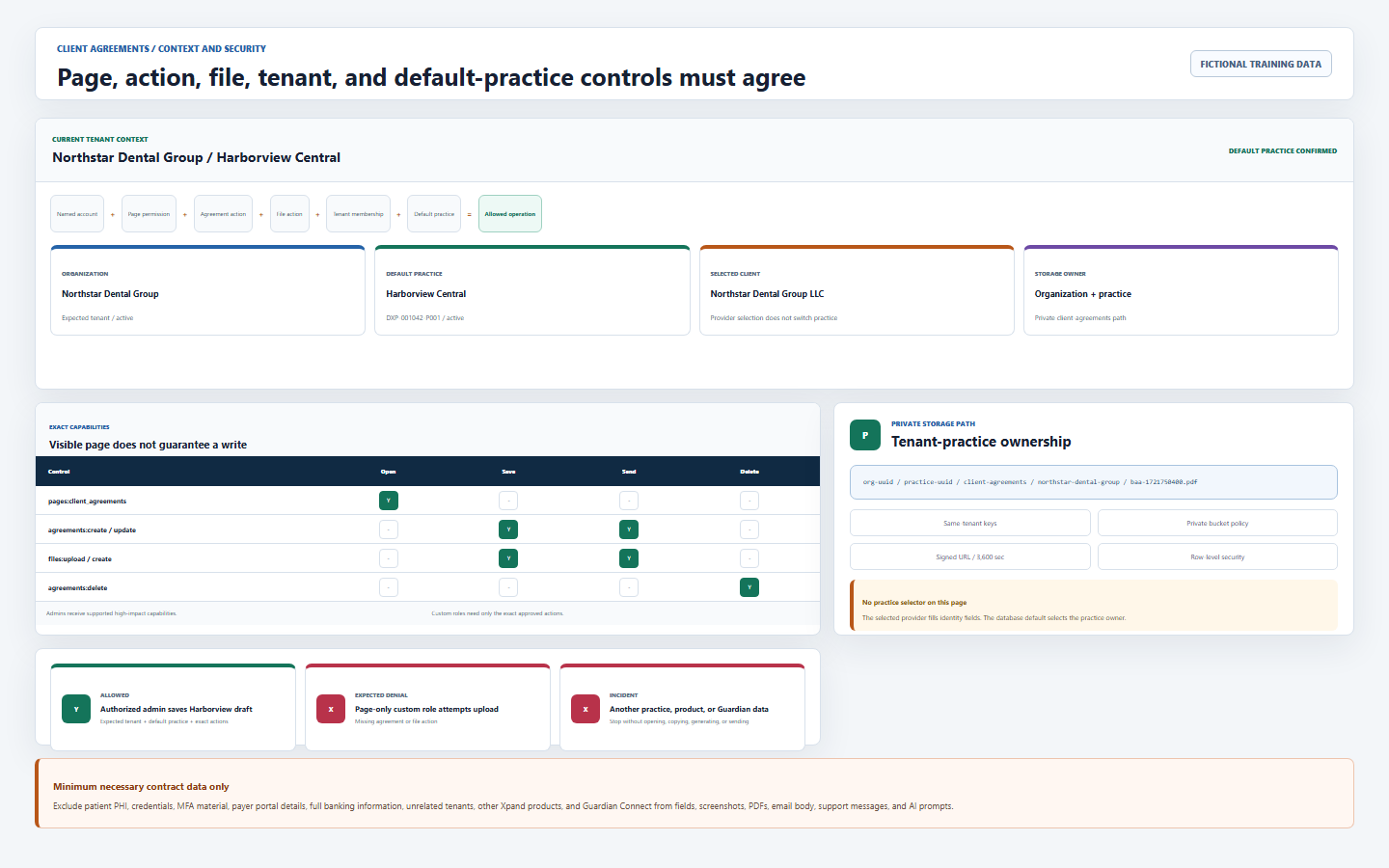Click the Delete column header
This screenshot has height=868, width=1389.
tap(749, 472)
